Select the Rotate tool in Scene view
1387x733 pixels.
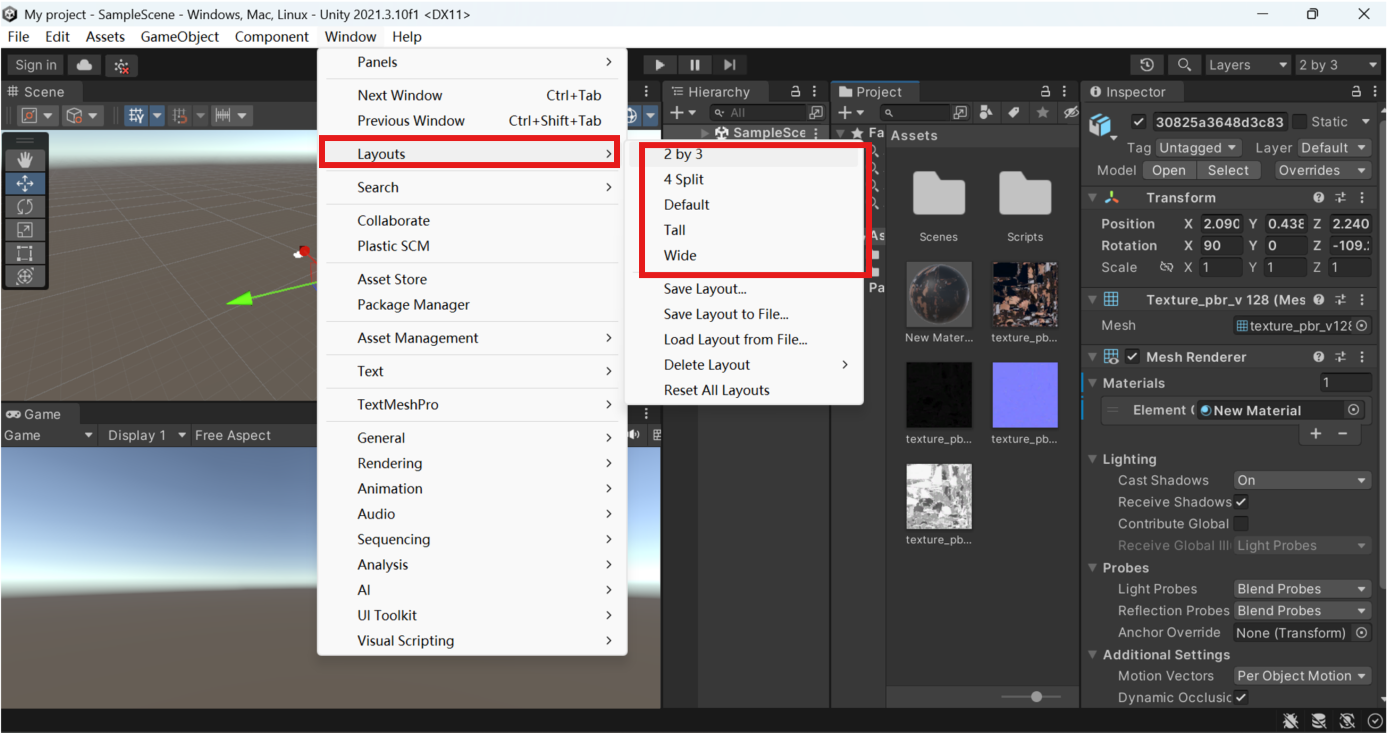(x=25, y=206)
